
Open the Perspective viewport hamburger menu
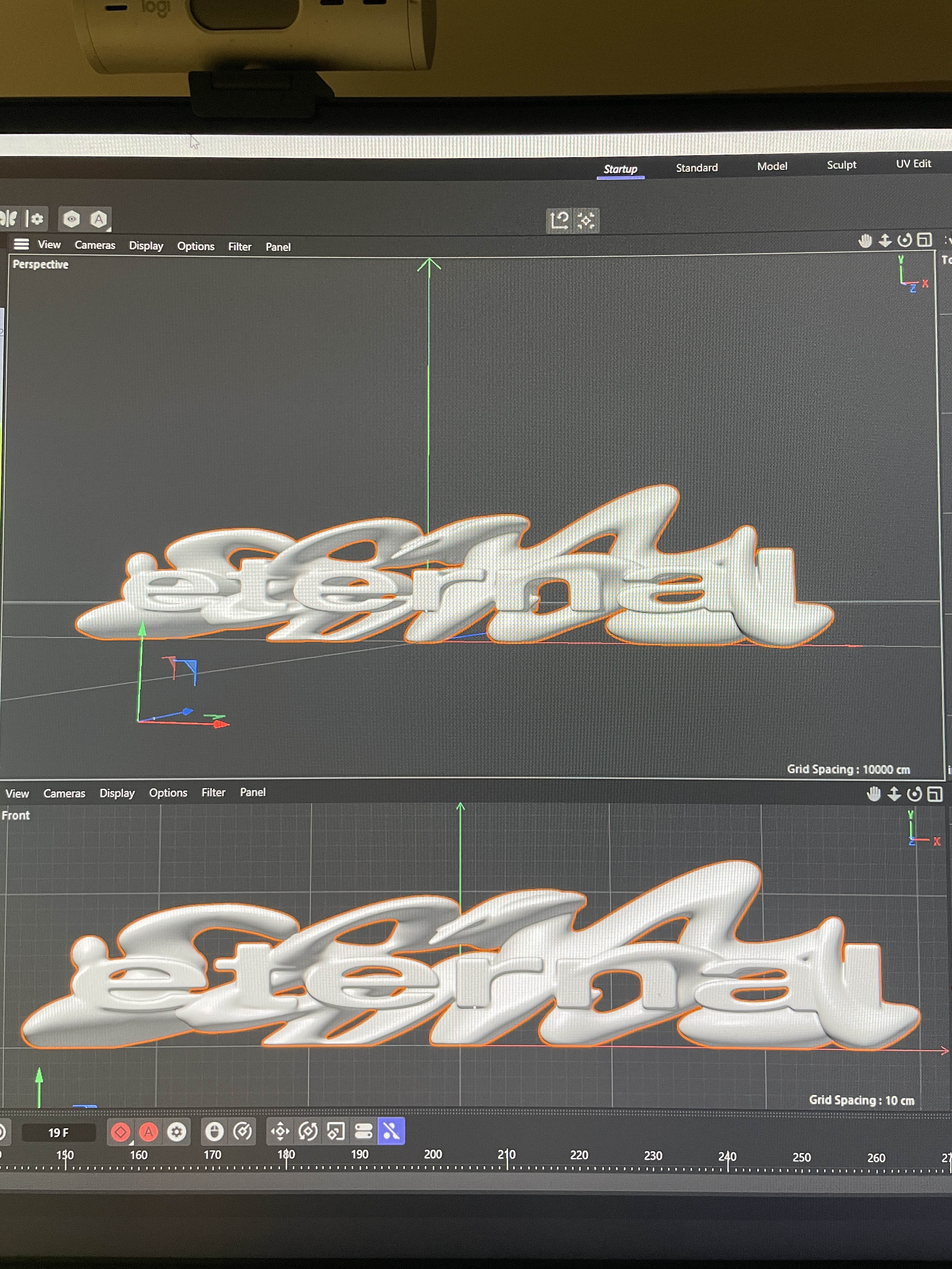21,244
